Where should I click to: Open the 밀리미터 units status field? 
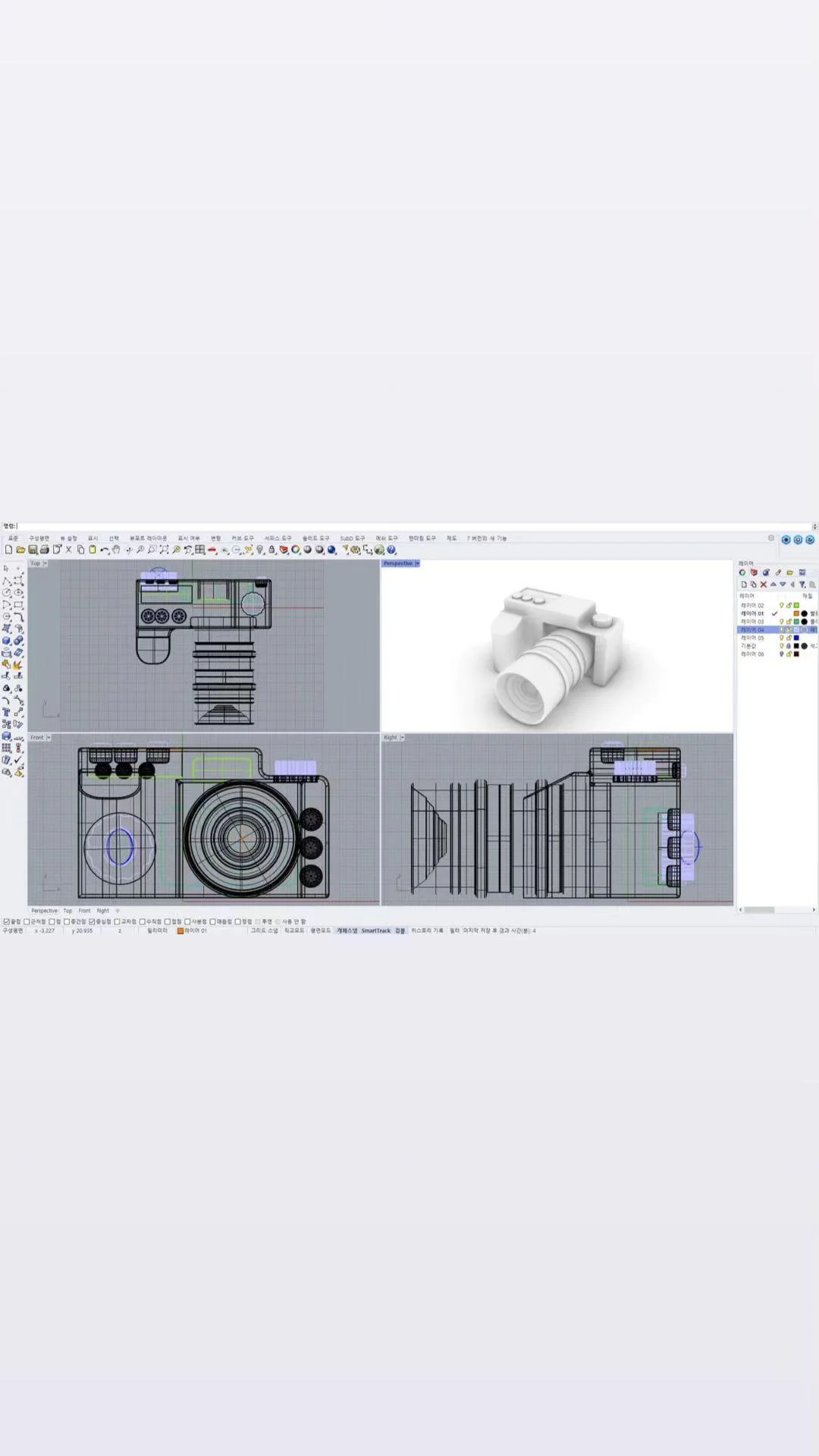pyautogui.click(x=157, y=930)
